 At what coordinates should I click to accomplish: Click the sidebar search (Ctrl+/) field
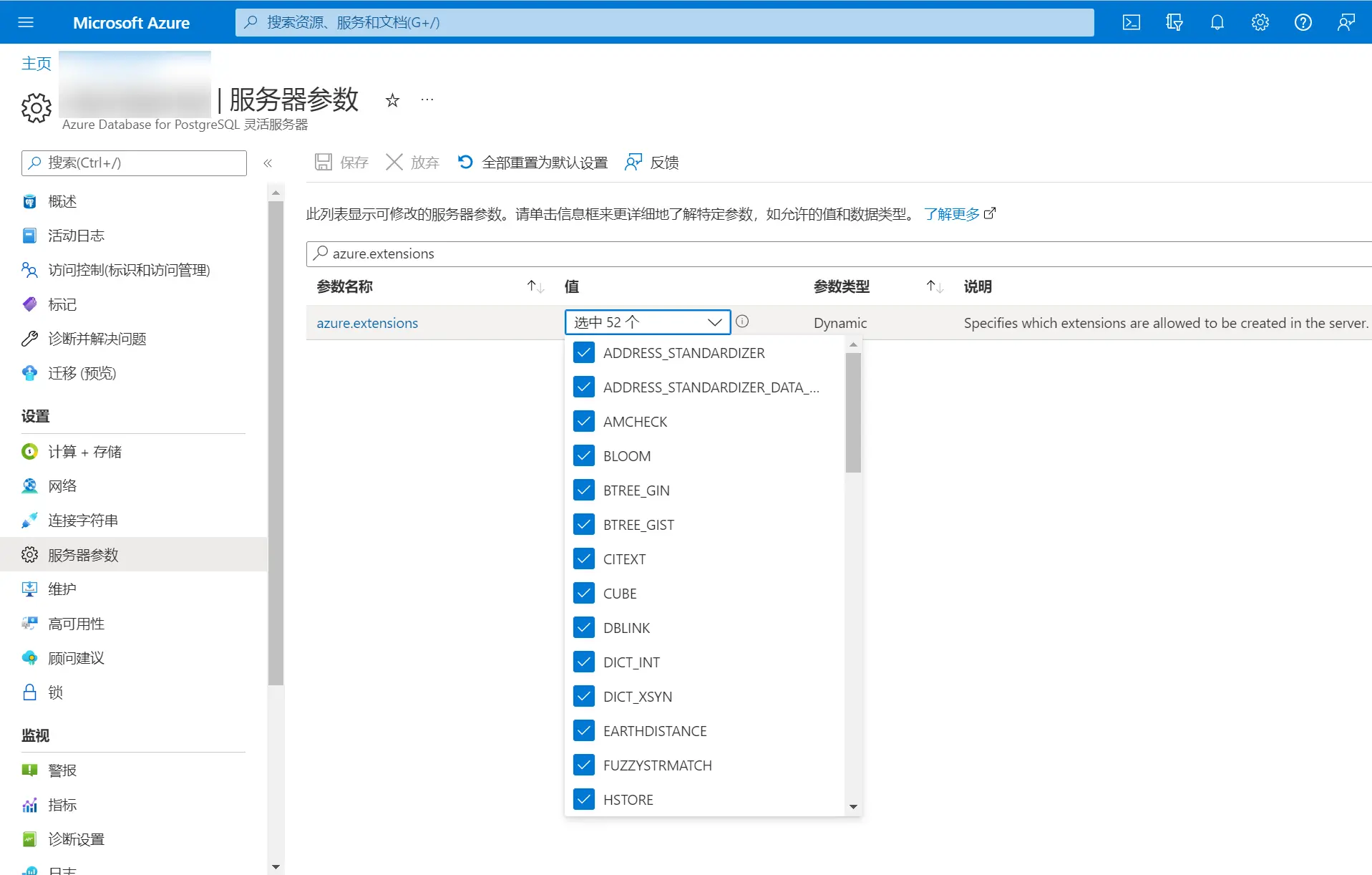point(134,163)
